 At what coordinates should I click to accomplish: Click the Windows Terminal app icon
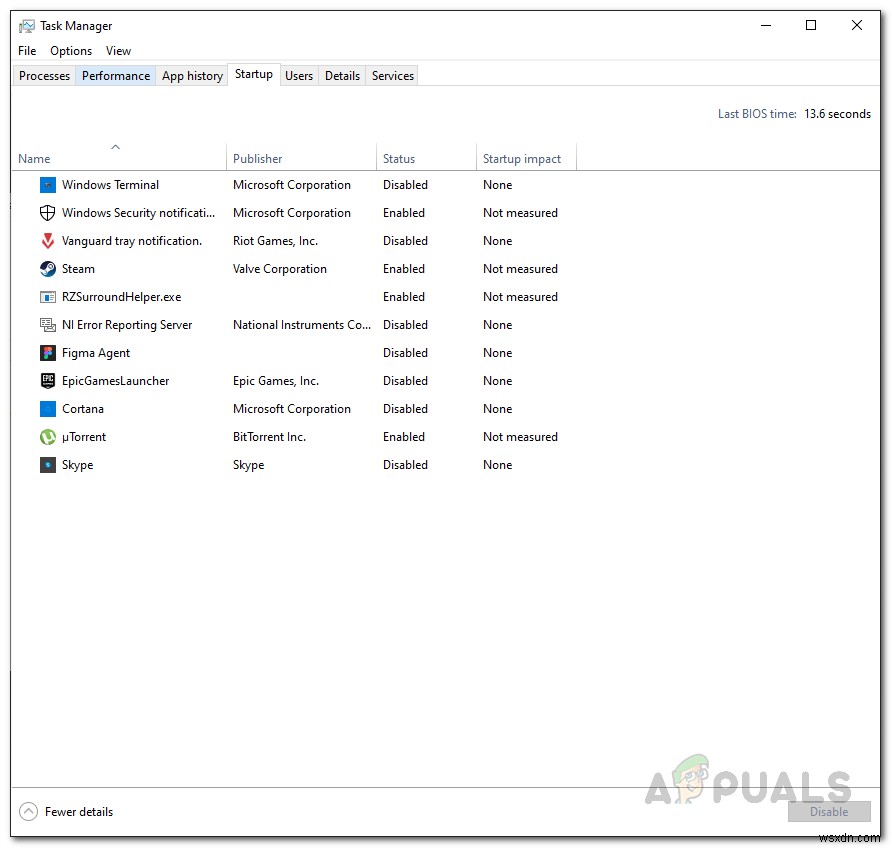click(x=48, y=185)
